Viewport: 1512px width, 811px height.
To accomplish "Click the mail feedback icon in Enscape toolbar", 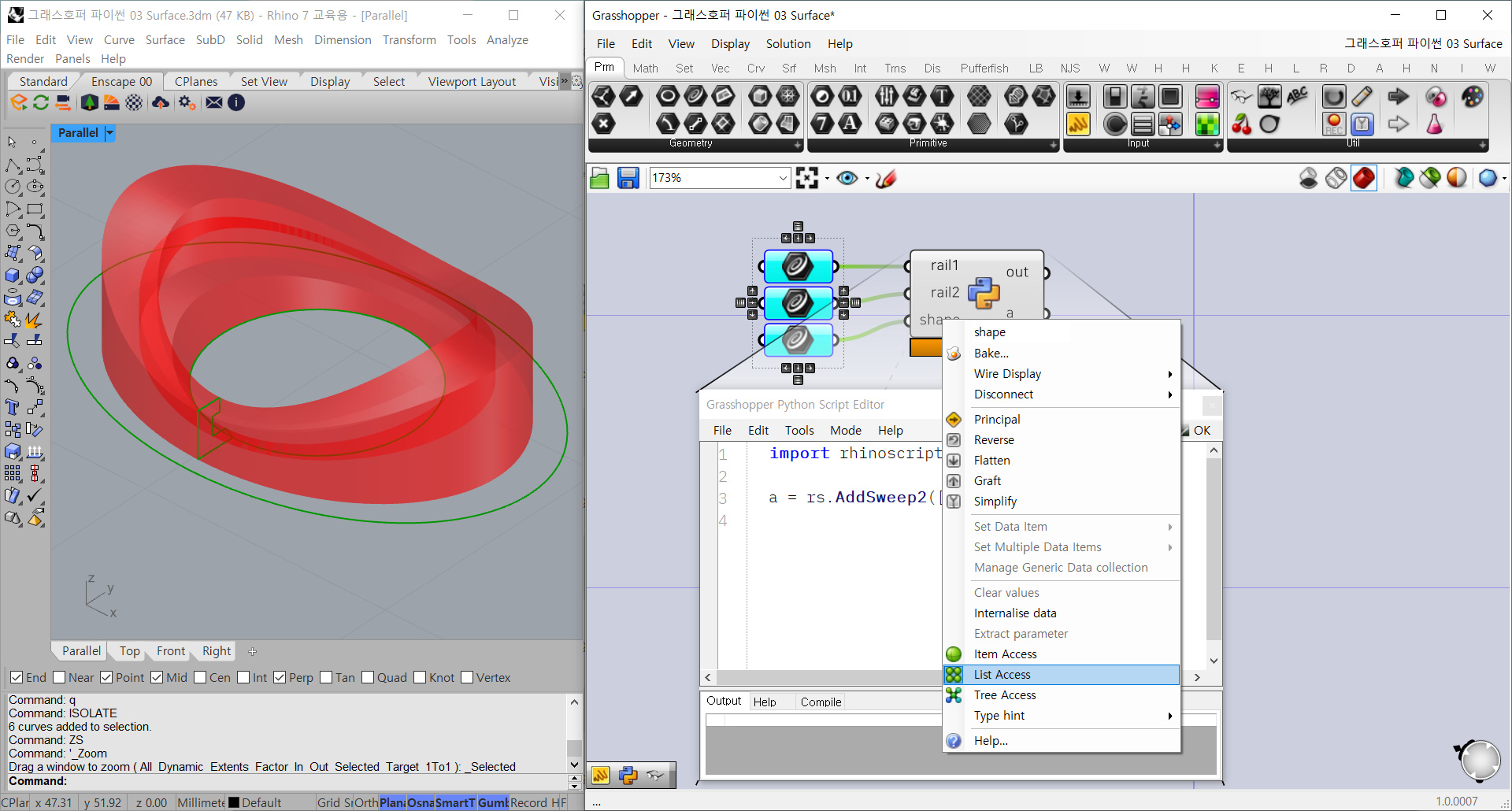I will tap(213, 102).
